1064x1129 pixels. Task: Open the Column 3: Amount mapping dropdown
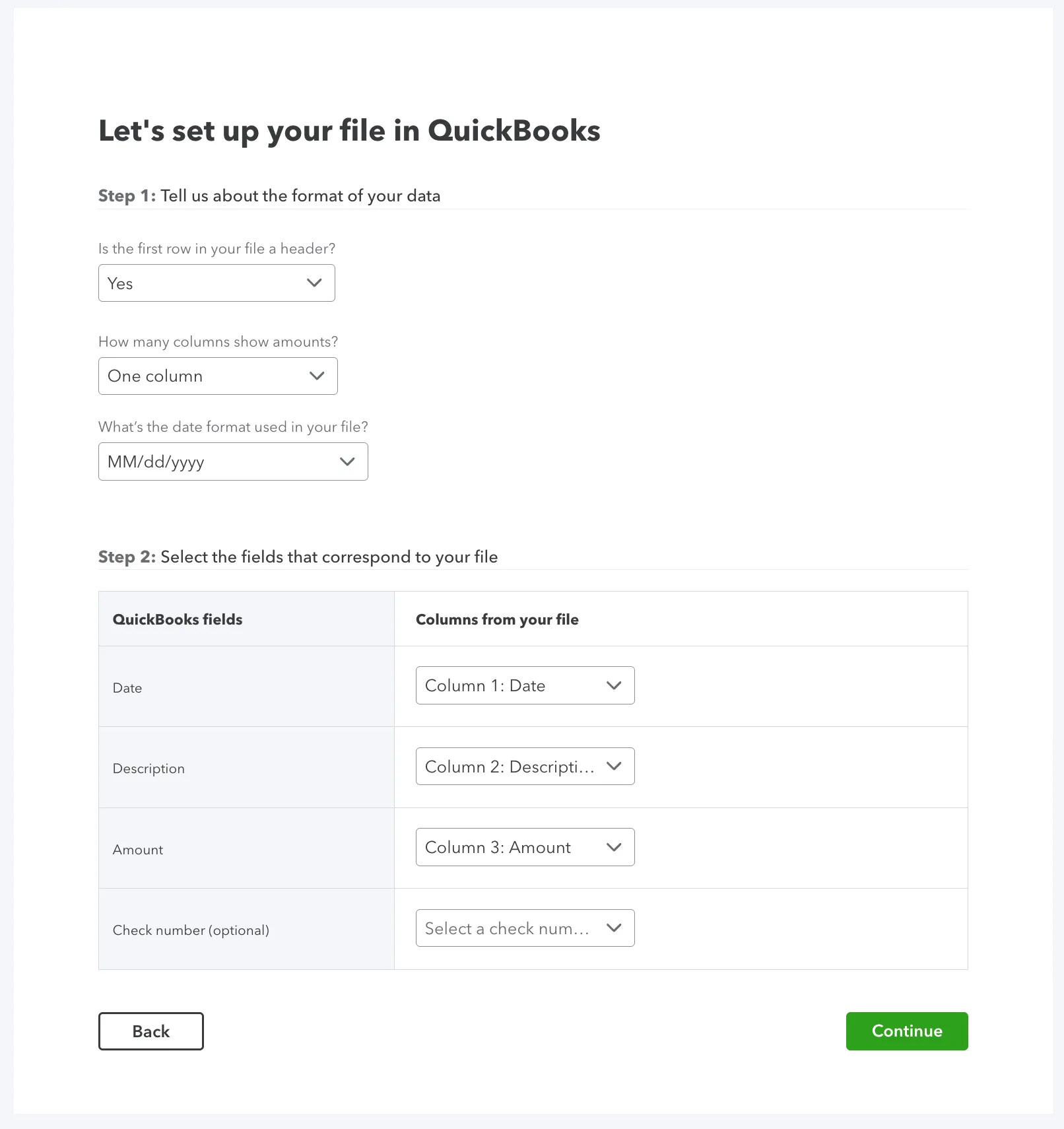pos(525,847)
